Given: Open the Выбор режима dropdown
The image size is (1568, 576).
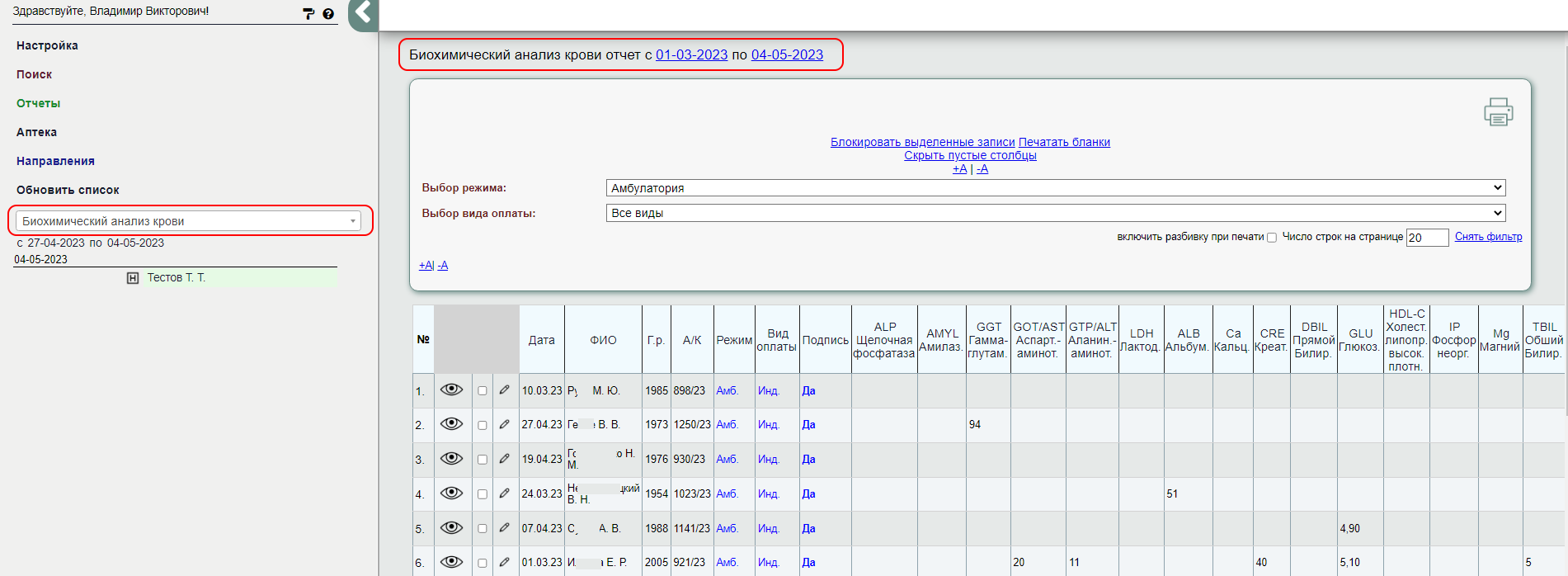Looking at the screenshot, I should [1055, 188].
